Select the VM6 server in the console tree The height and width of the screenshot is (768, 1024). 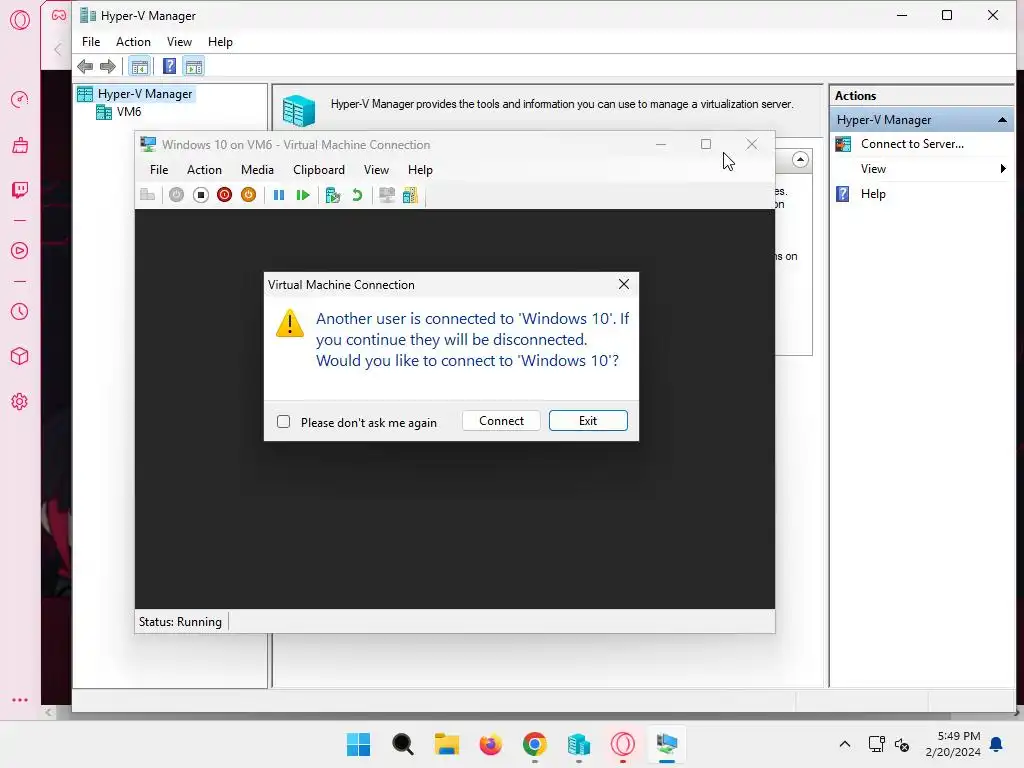(x=129, y=112)
